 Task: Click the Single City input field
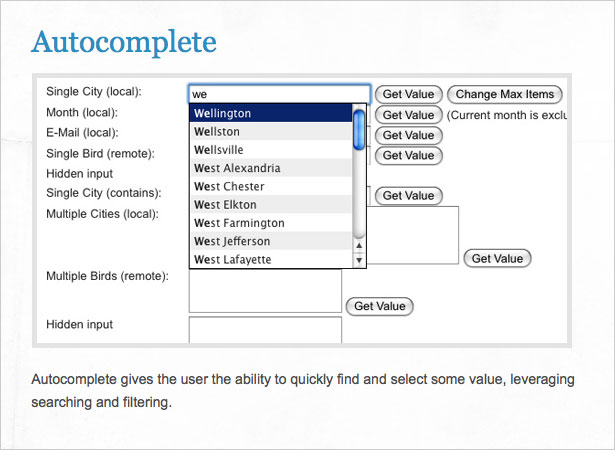pos(279,94)
